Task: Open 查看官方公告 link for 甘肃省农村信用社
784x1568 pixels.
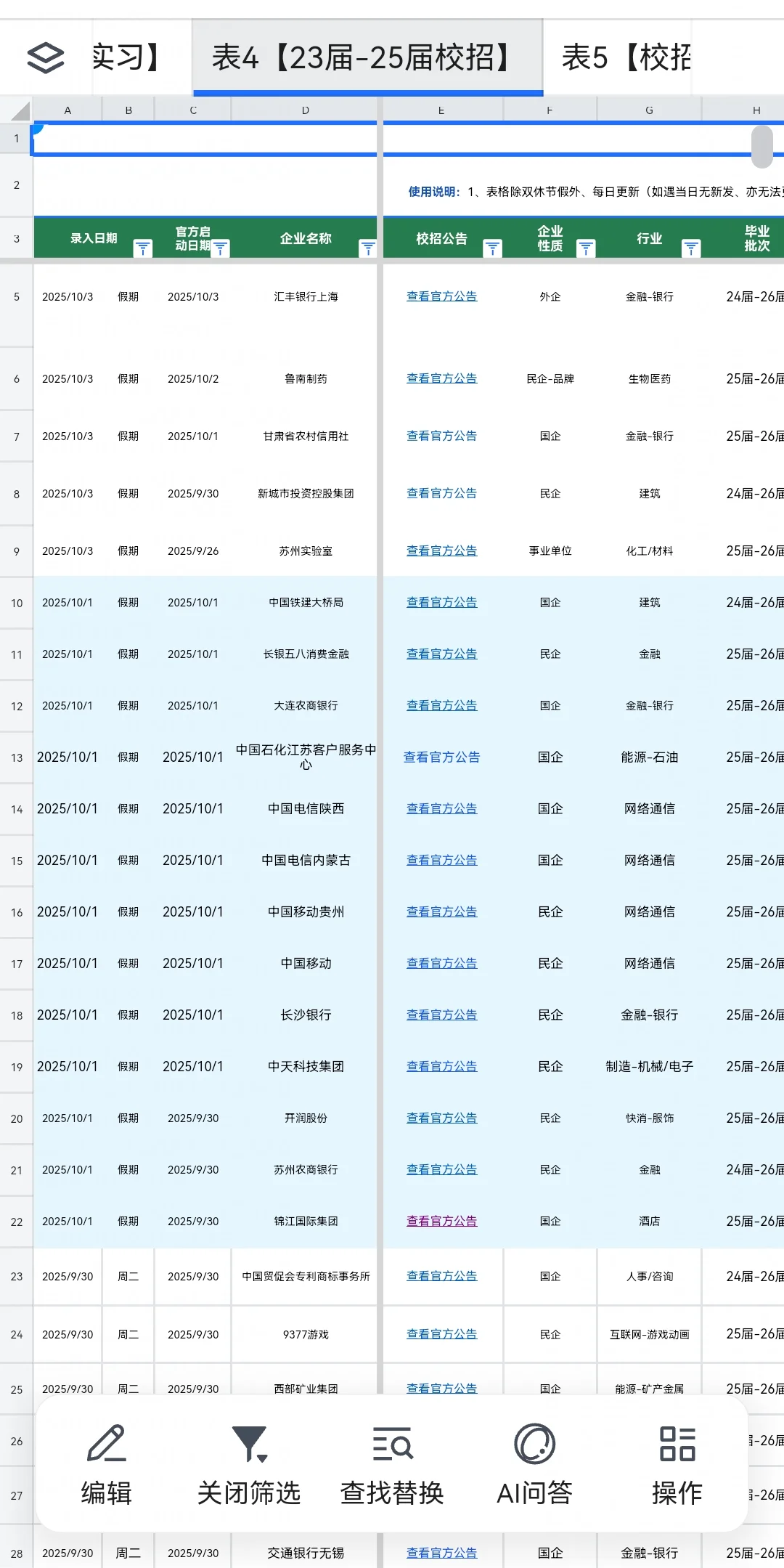Action: pos(441,436)
